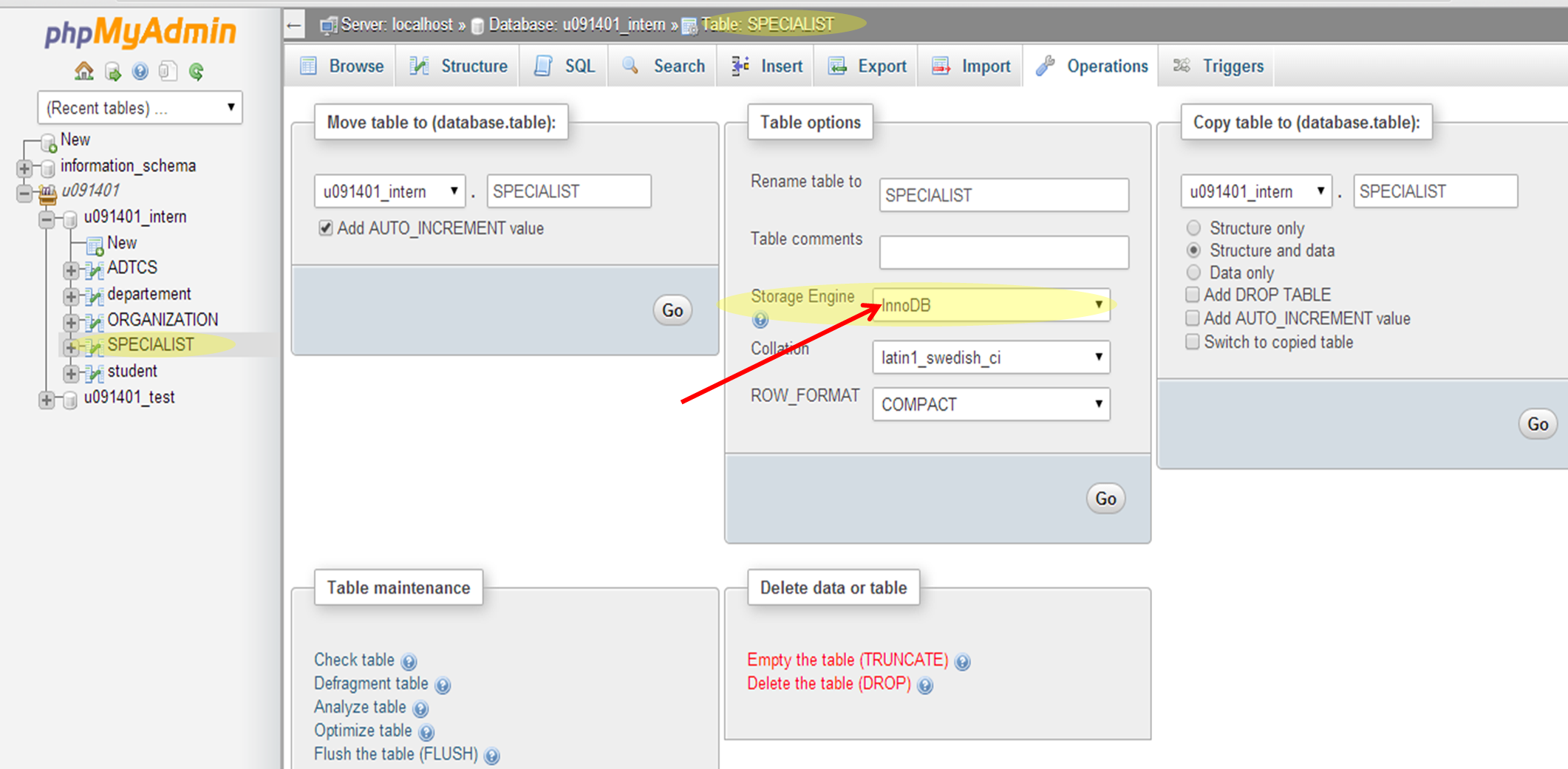Click the Check table link
The height and width of the screenshot is (769, 1568).
coord(354,660)
